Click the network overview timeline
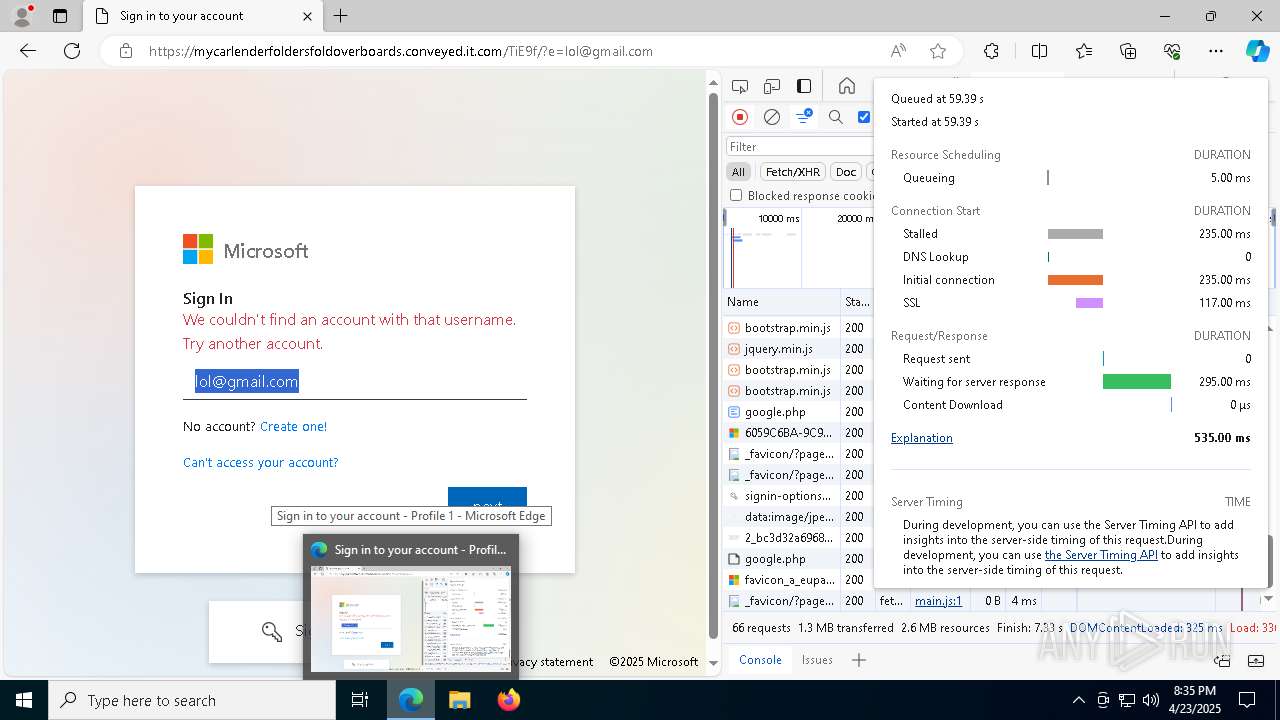The image size is (1280, 720). point(798,248)
